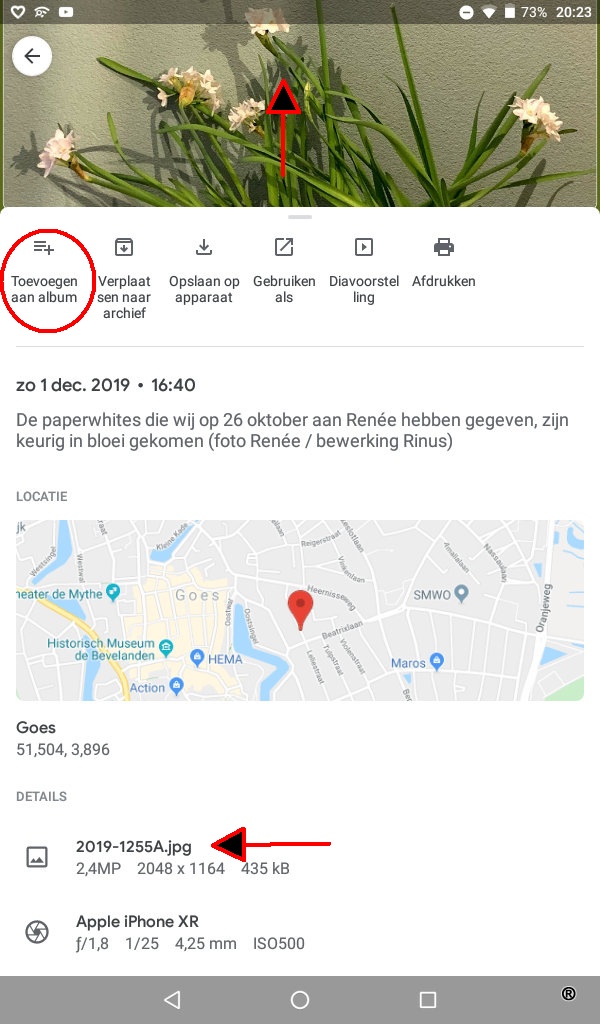Tap the camera aperture icon beside Apple iPhone XR
The image size is (600, 1024).
coord(37,932)
